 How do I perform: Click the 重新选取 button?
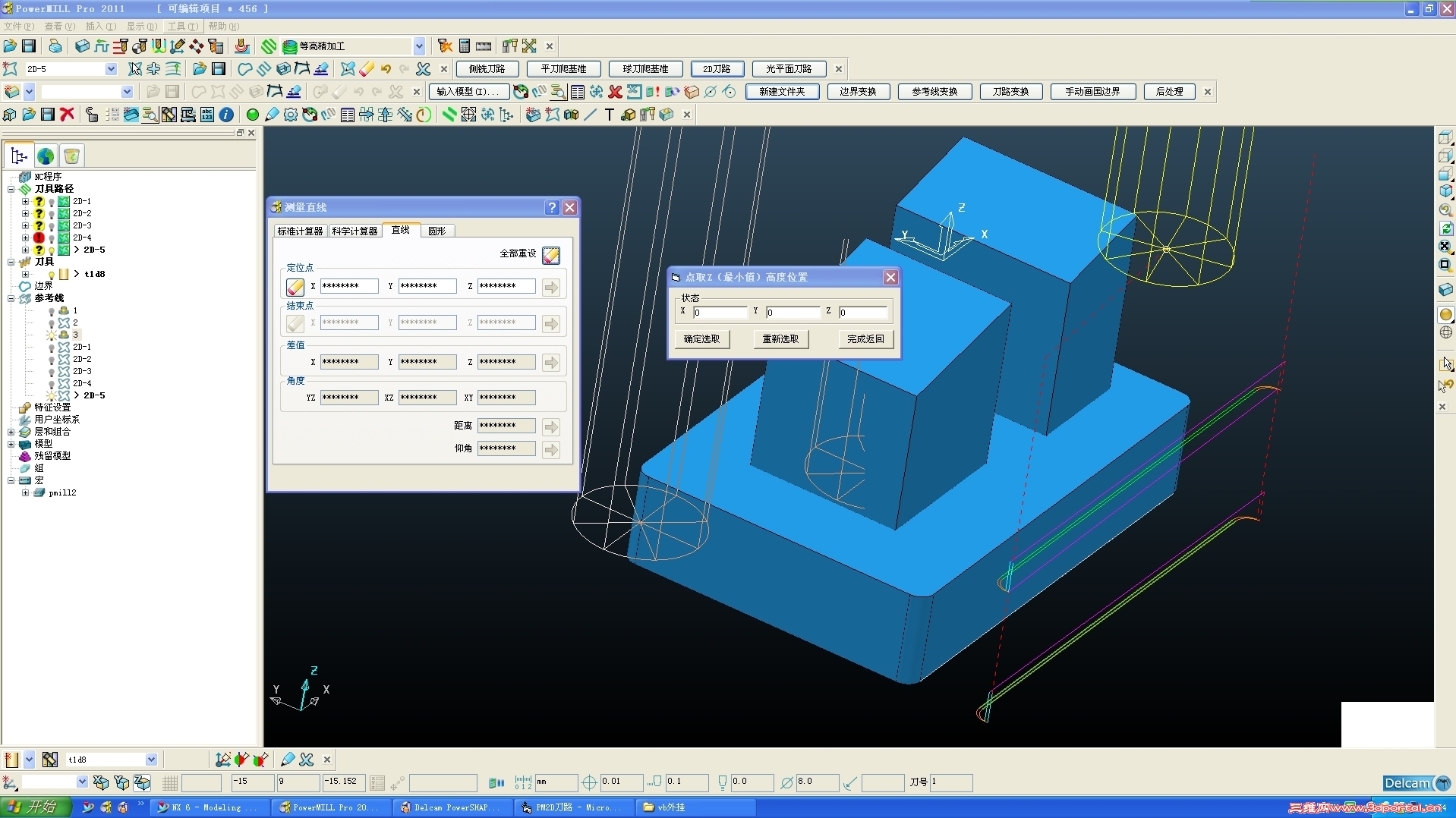click(x=781, y=339)
